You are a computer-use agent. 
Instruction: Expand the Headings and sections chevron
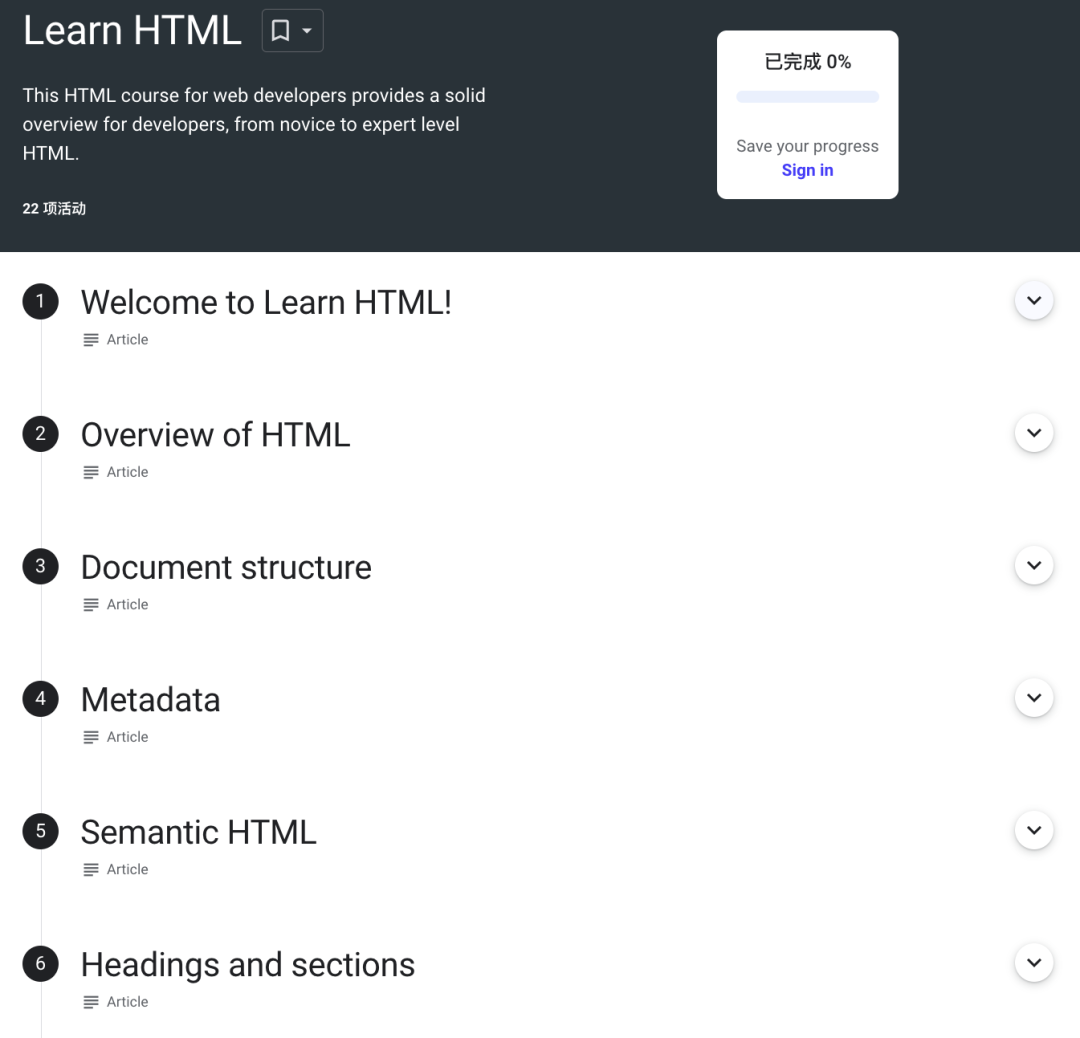click(1034, 962)
